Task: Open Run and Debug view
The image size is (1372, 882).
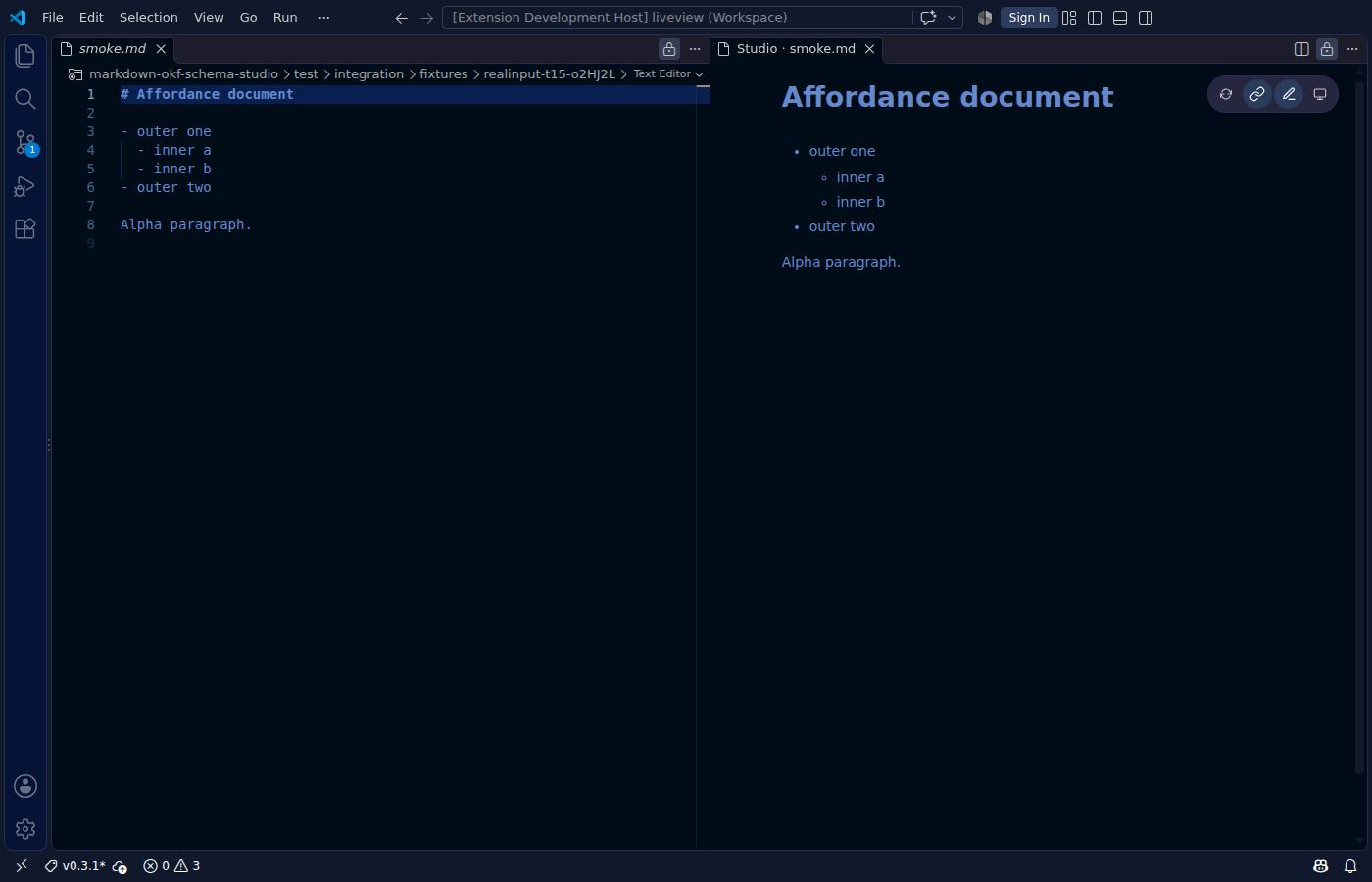Action: click(x=25, y=185)
